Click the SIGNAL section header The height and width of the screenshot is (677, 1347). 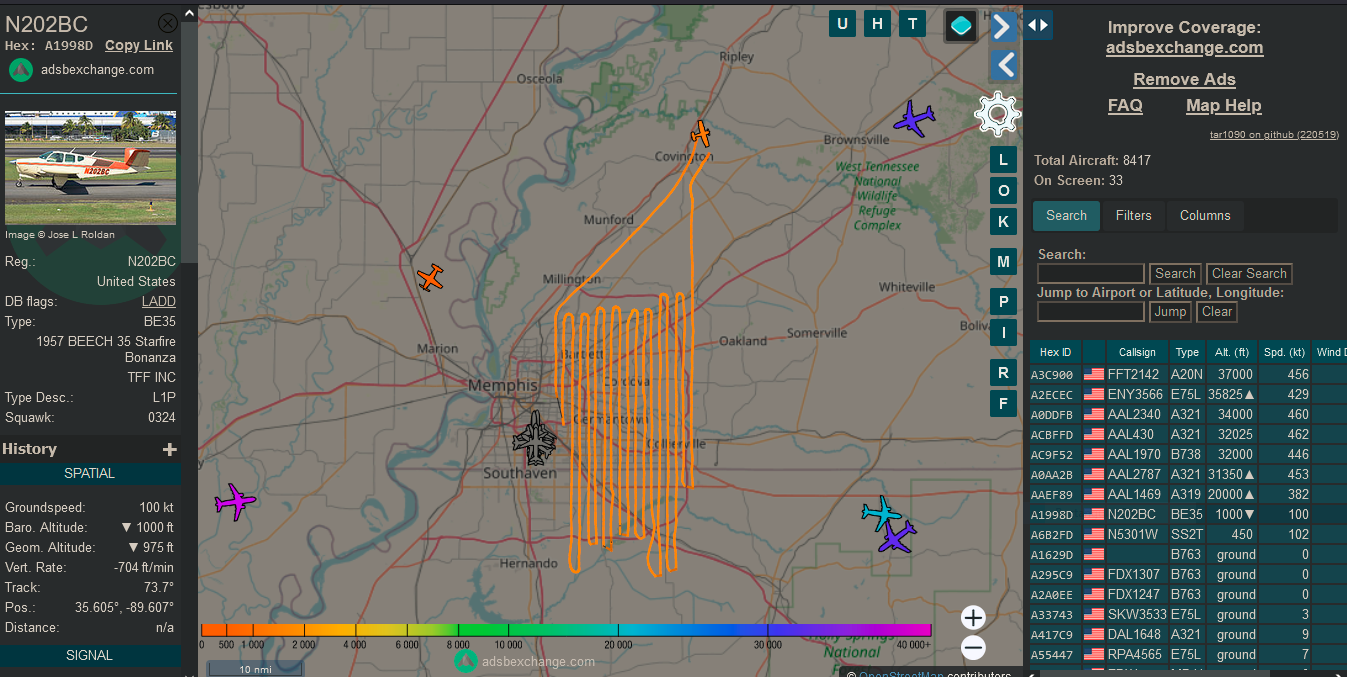pyautogui.click(x=90, y=656)
